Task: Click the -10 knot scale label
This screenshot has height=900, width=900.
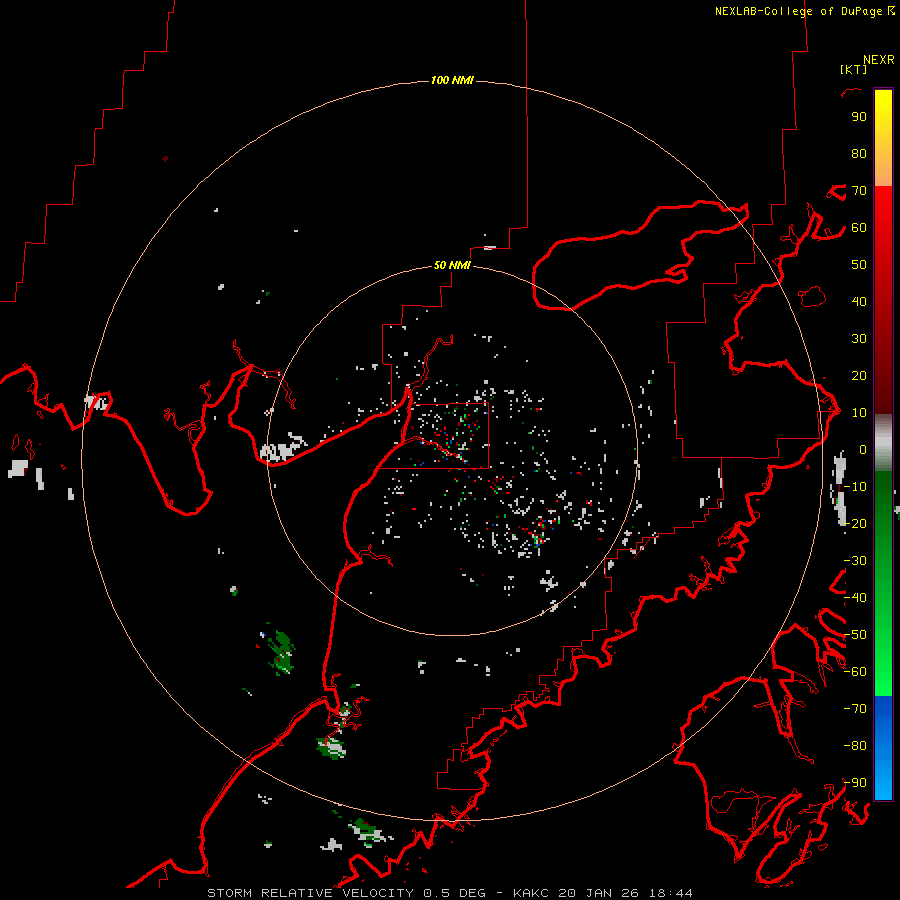Action: pyautogui.click(x=855, y=487)
